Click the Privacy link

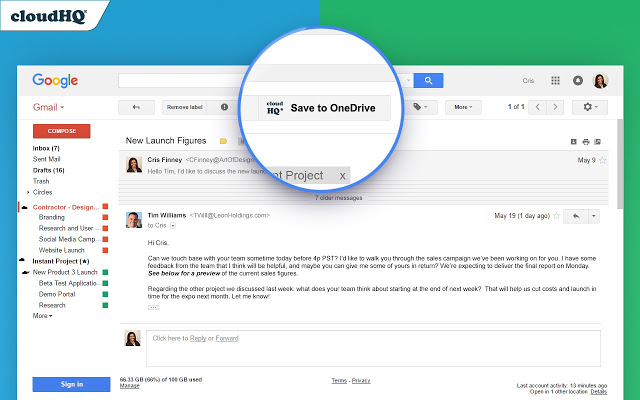(361, 381)
